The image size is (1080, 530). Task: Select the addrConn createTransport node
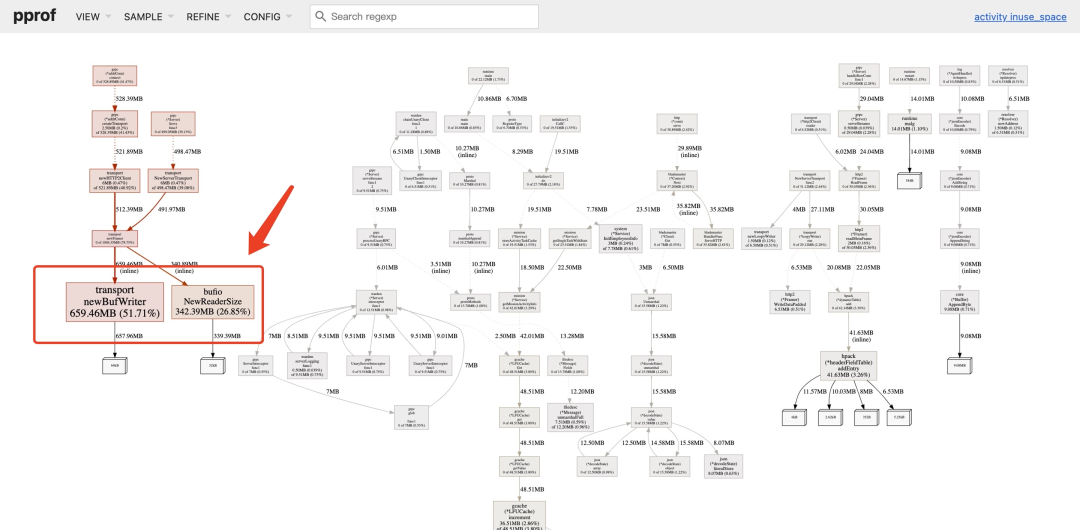coord(115,121)
